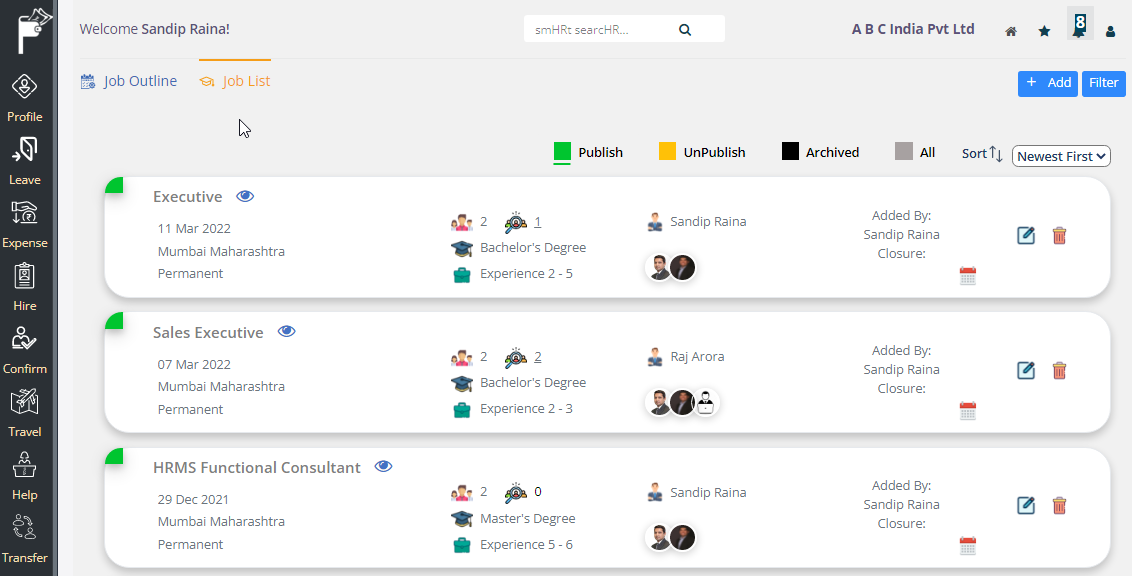Viewport: 1132px width, 577px height.
Task: Open the Travel module icon
Action: click(25, 402)
